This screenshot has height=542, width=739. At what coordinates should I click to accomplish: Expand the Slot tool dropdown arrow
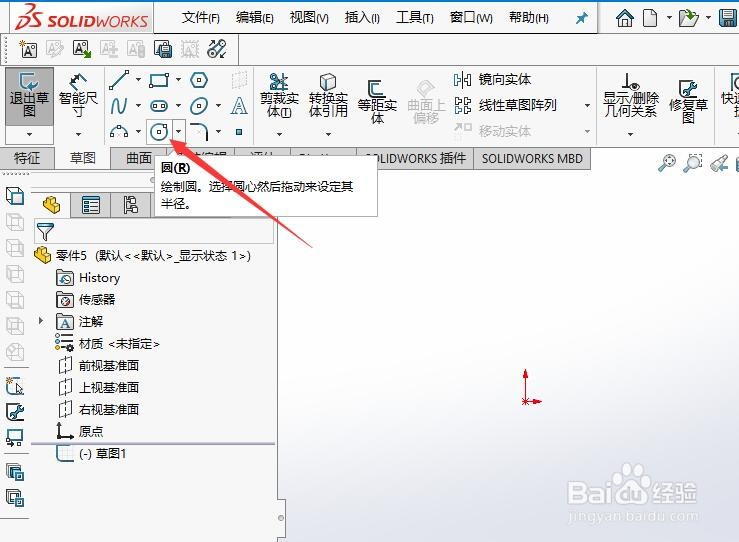(x=178, y=106)
